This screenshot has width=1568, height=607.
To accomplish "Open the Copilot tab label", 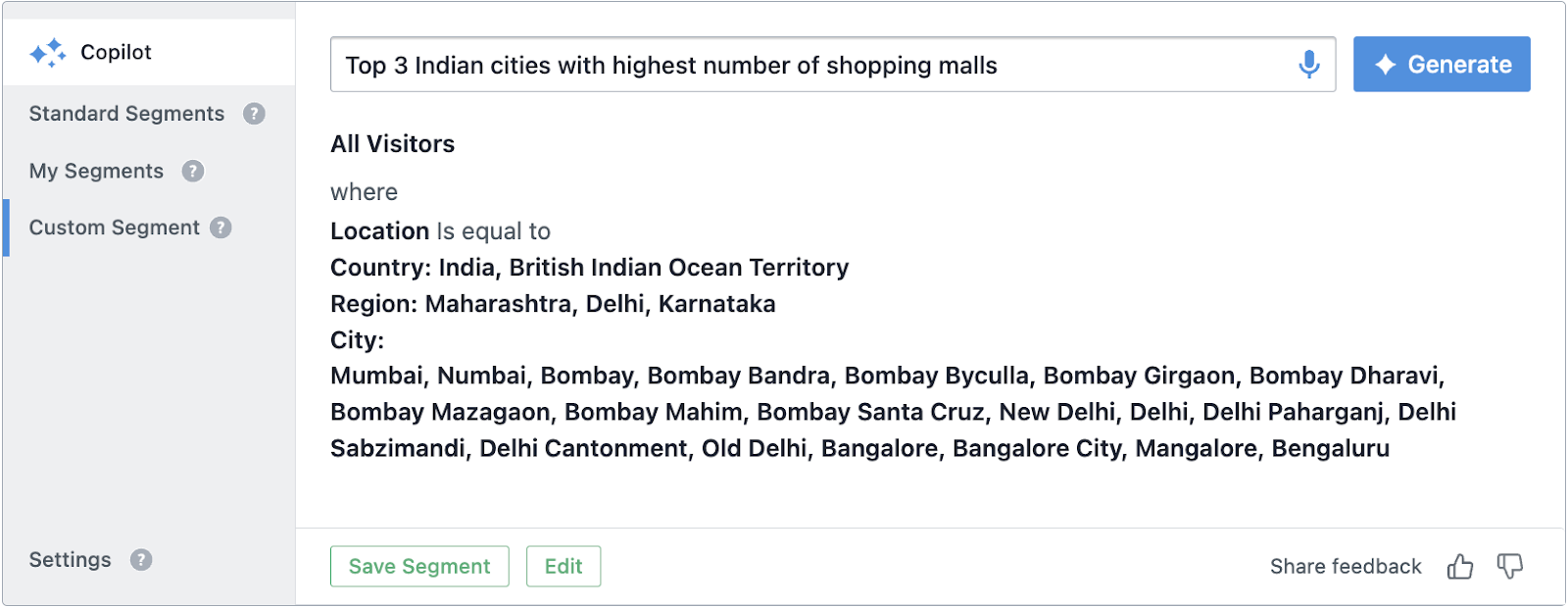I will coord(116,52).
